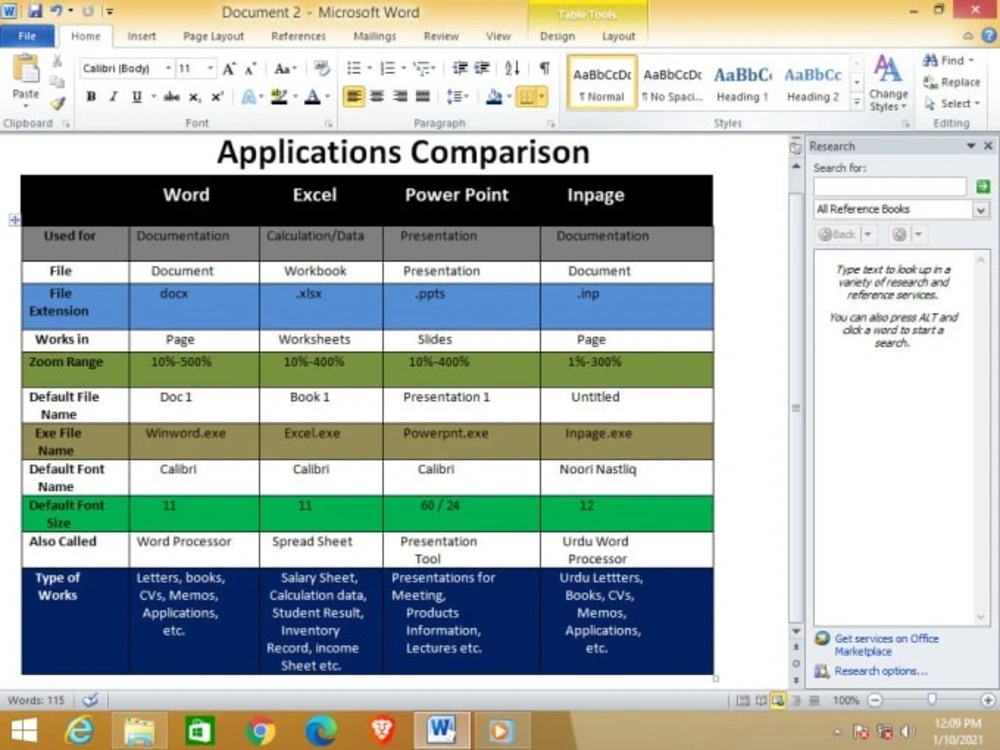Click the Help question mark icon
Viewport: 1000px width, 750px height.
click(989, 36)
